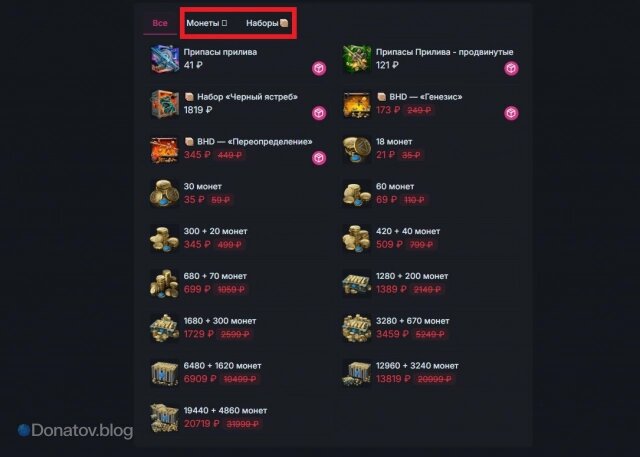Select the 12960 + 3240 монет vault icon
The height and width of the screenshot is (457, 640).
(357, 373)
